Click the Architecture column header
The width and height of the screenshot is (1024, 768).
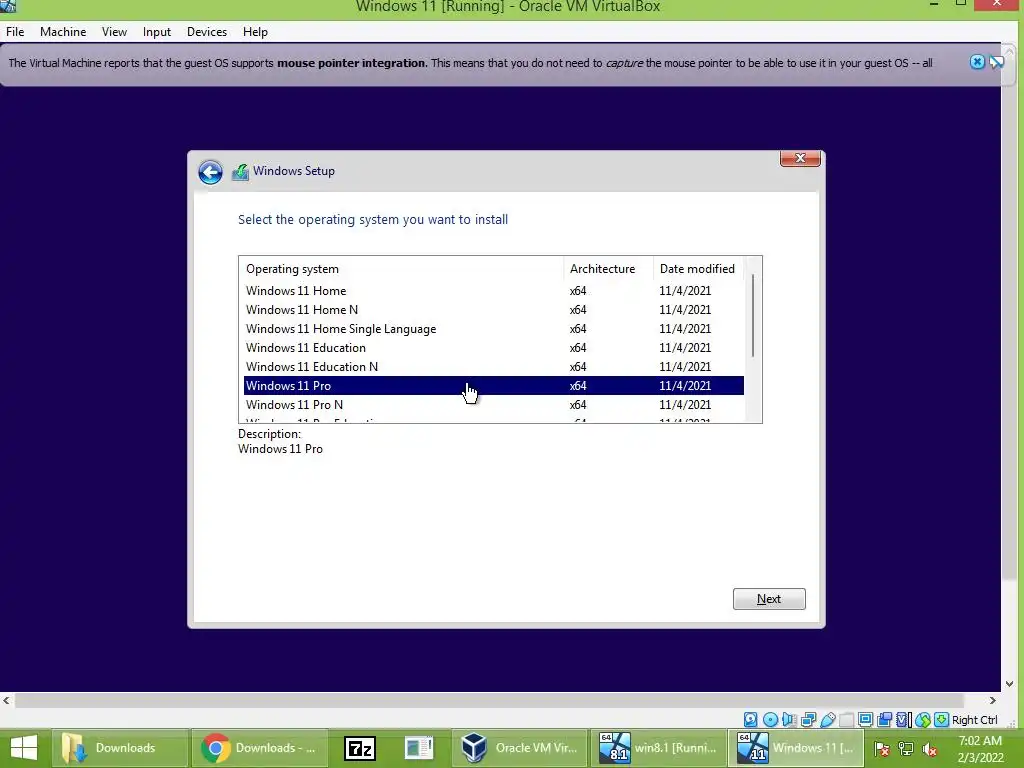(608, 269)
